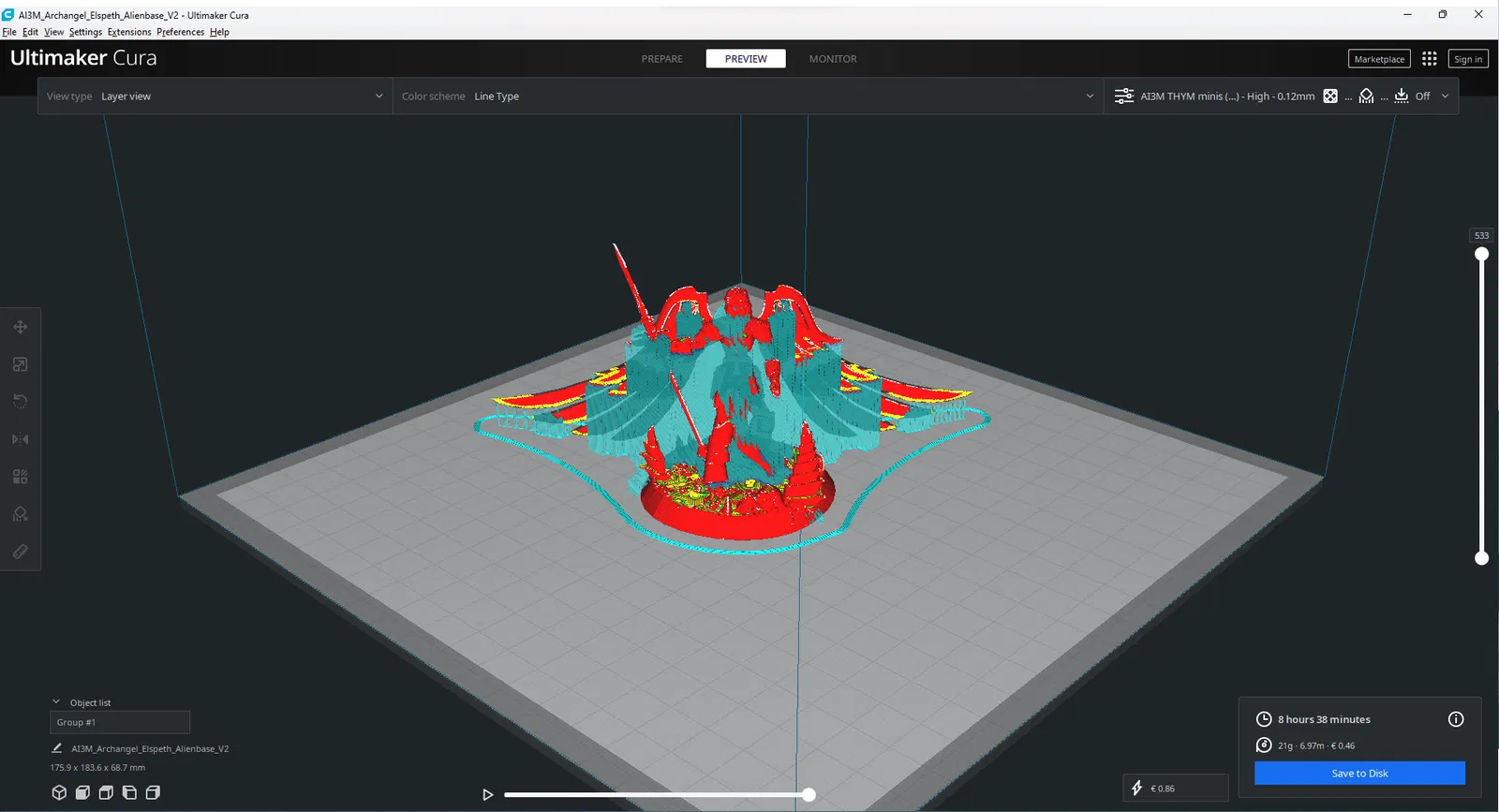The width and height of the screenshot is (1499, 812).
Task: Click the bottom handle of the layer slider
Action: 1481,558
